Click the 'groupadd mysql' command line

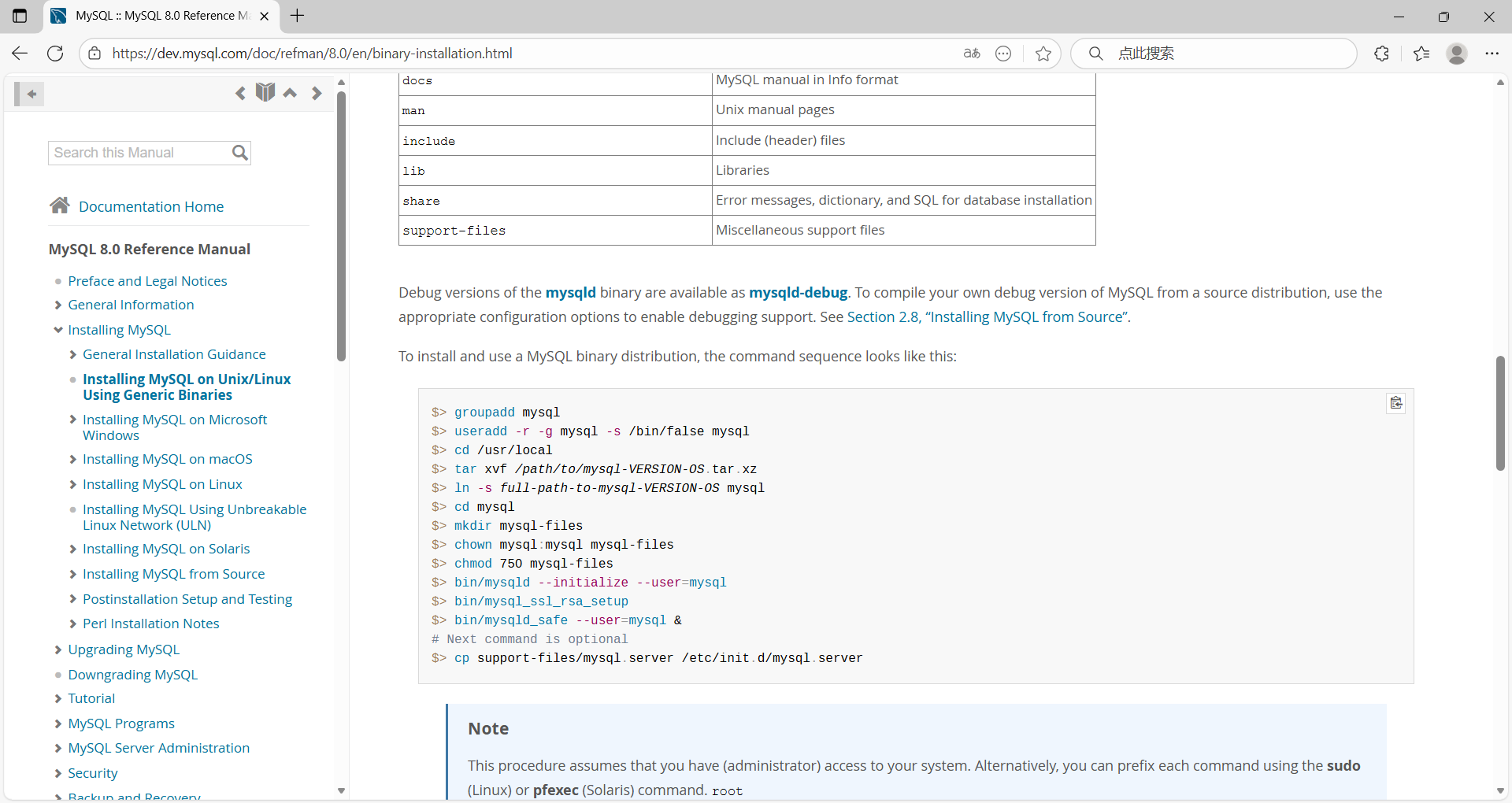tap(495, 413)
